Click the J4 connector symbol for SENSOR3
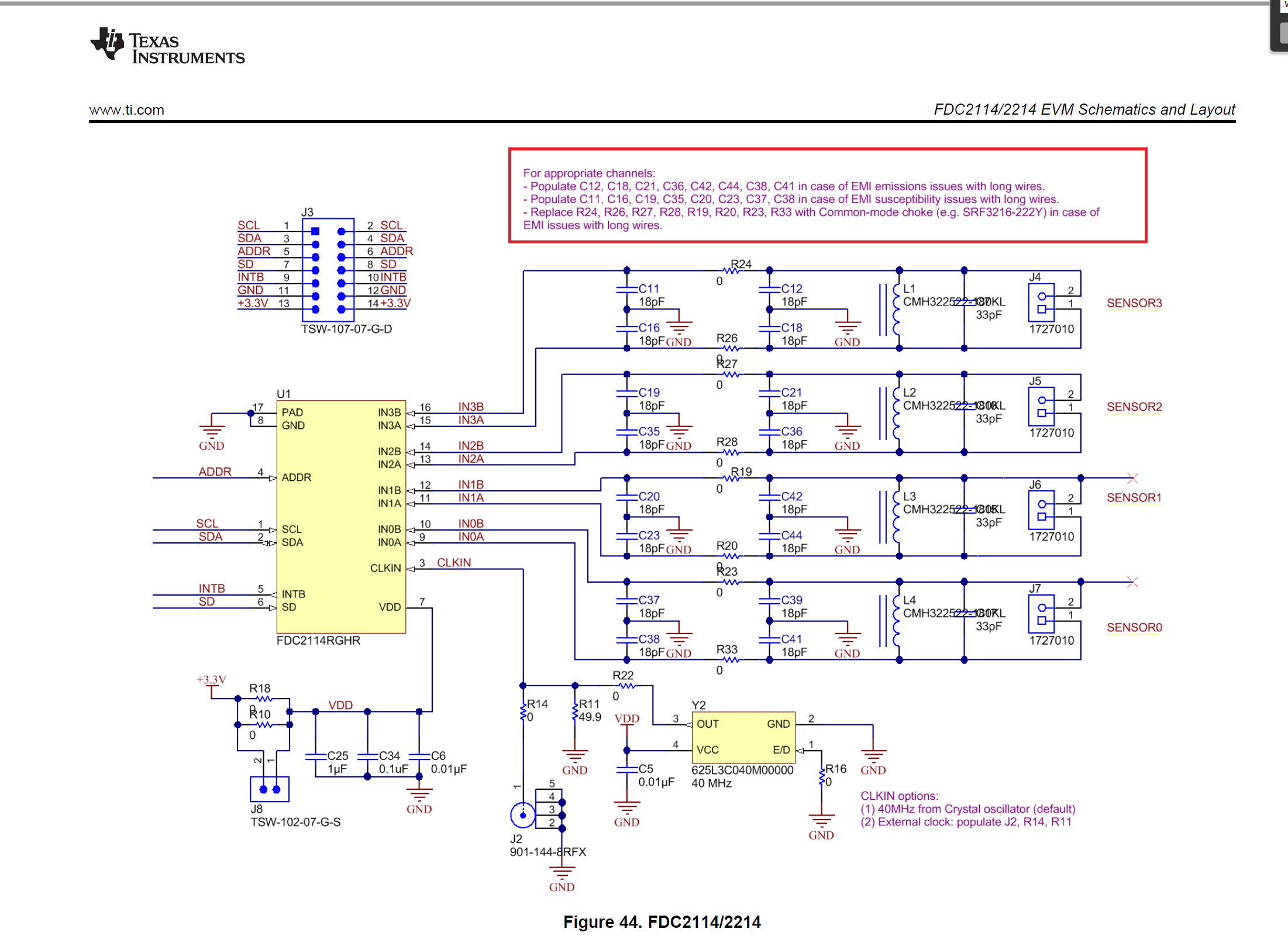This screenshot has height=946, width=1288. (x=1041, y=302)
